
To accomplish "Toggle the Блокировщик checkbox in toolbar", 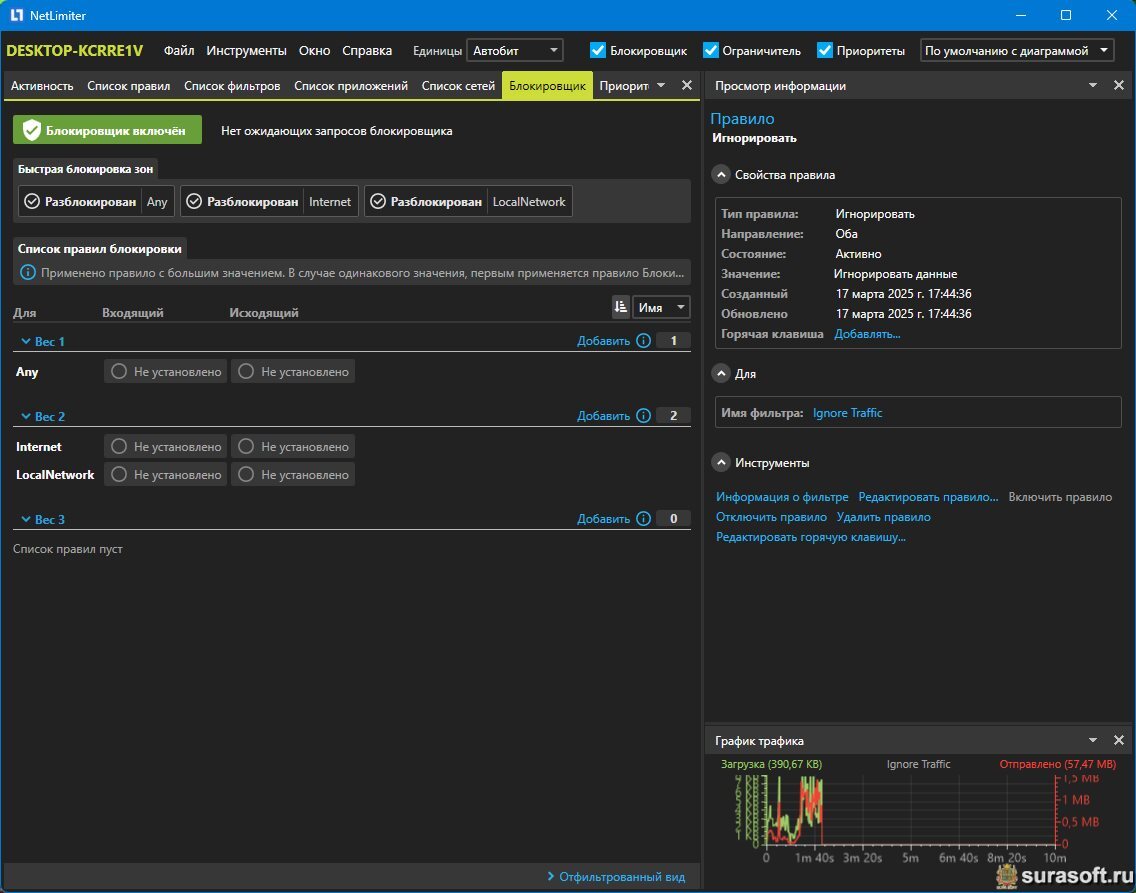I will tap(598, 51).
